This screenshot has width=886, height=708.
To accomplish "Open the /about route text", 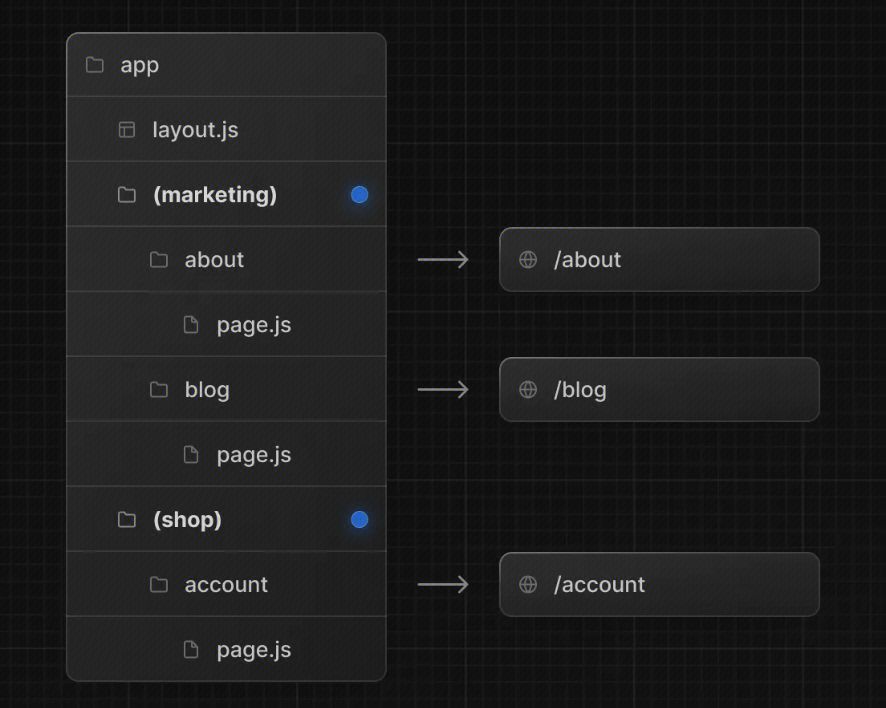I will point(587,260).
